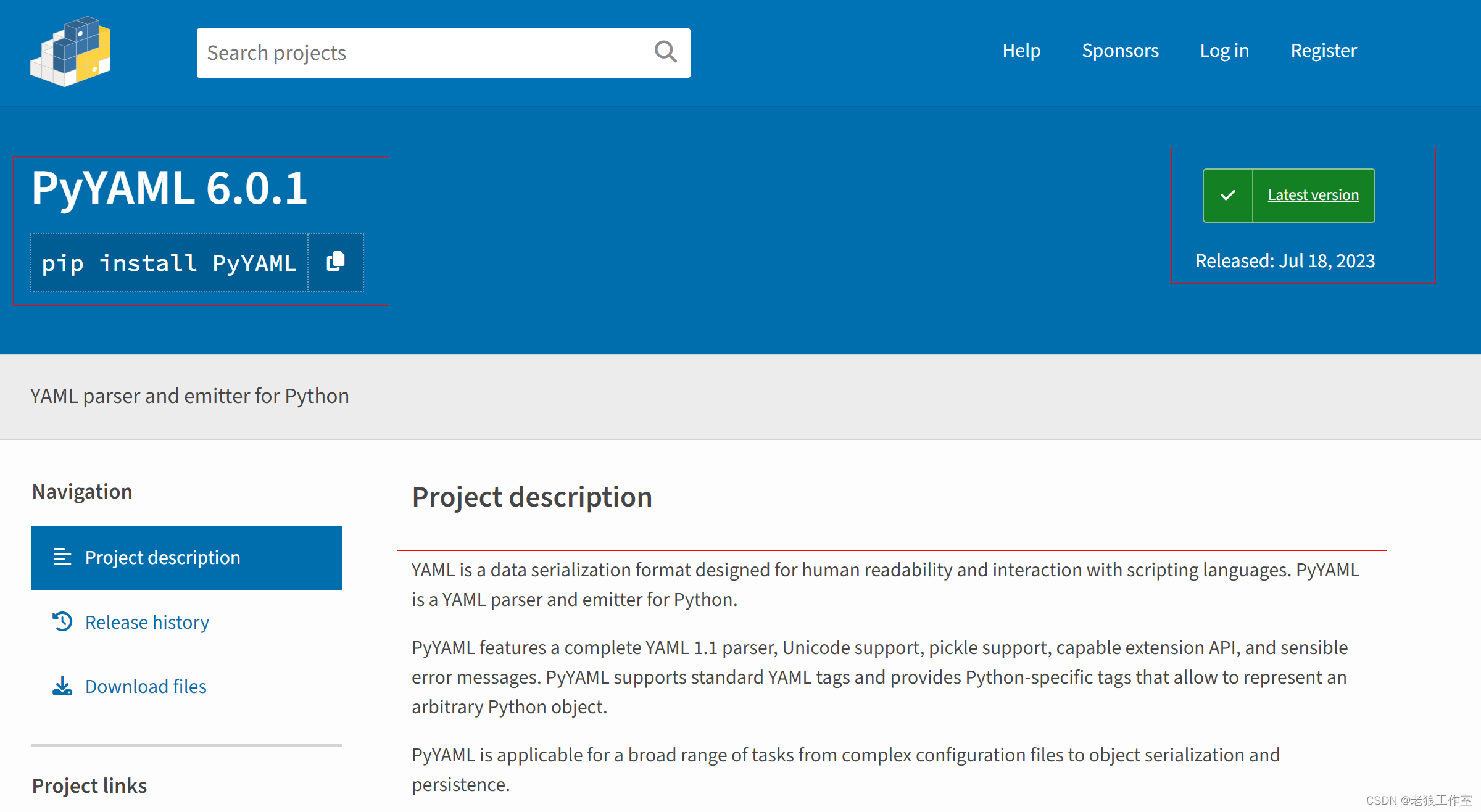
Task: Click the Download files arrow icon
Action: 62,686
